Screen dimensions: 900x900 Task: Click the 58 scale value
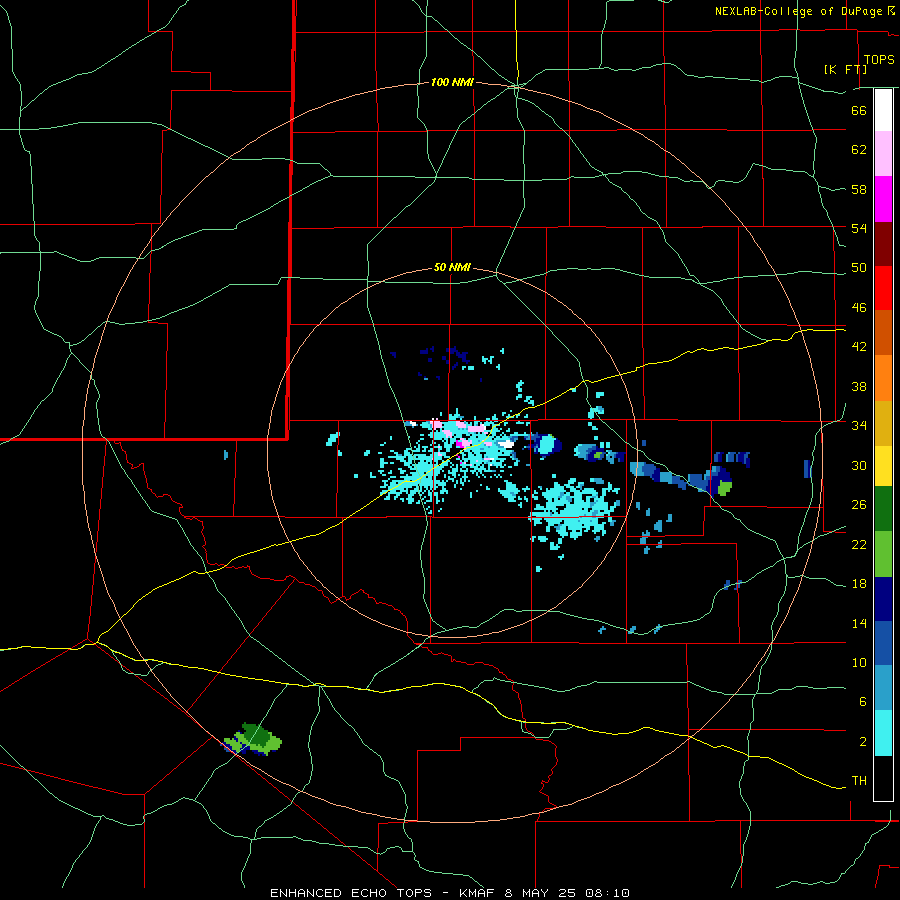859,189
